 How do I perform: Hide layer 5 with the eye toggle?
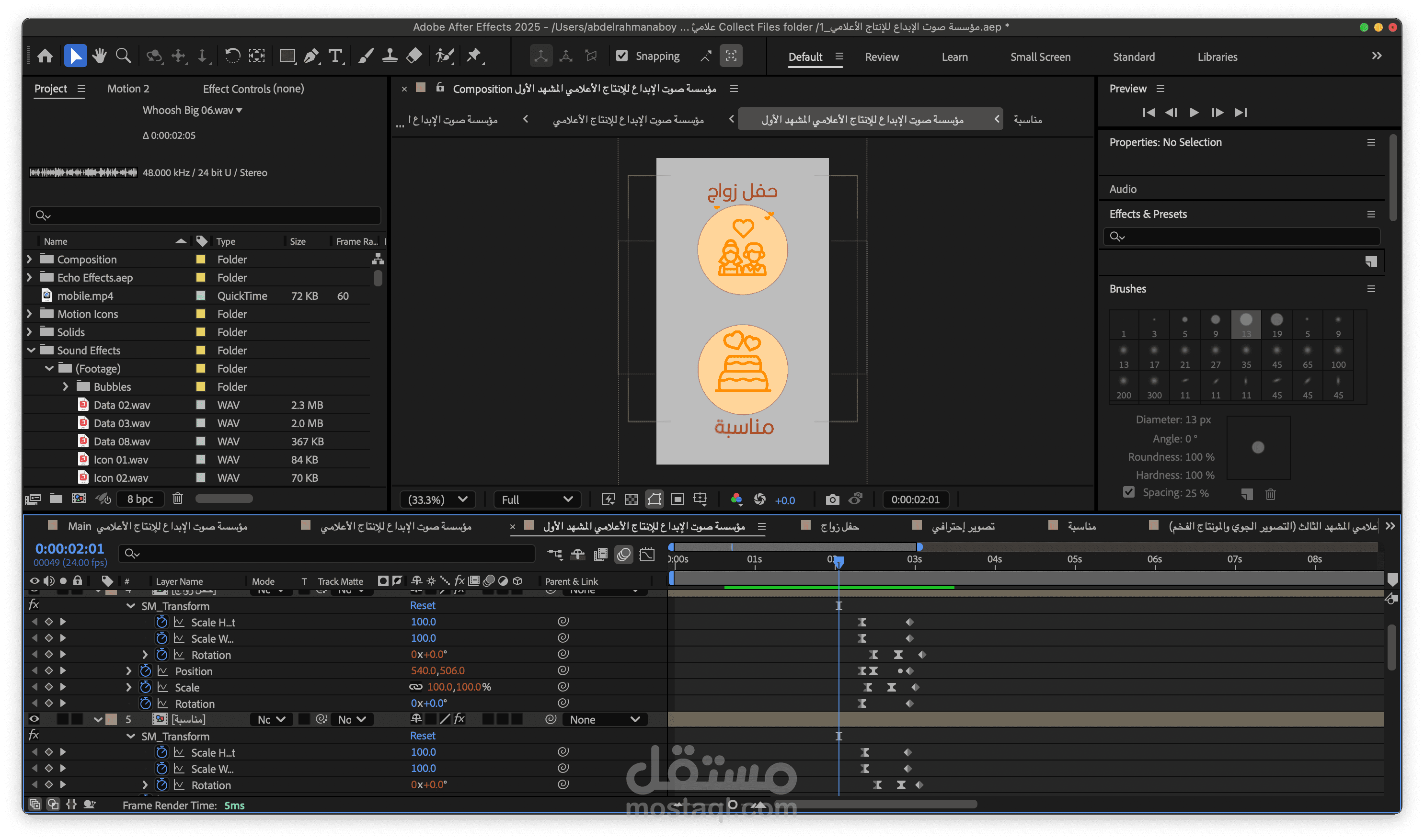(x=34, y=719)
